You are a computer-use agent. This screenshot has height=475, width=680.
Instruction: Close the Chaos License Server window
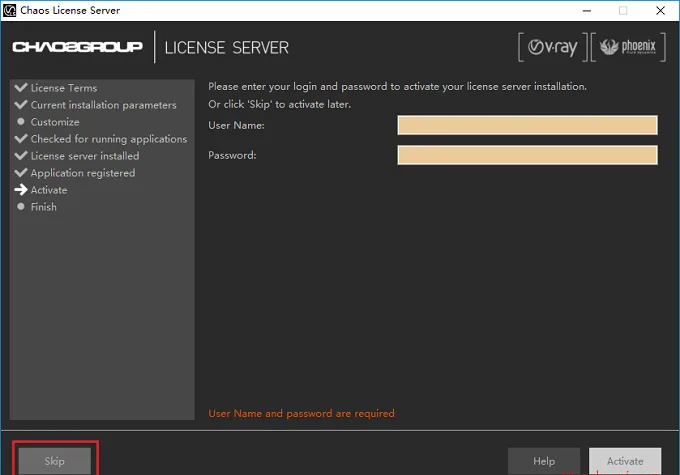[x=660, y=10]
